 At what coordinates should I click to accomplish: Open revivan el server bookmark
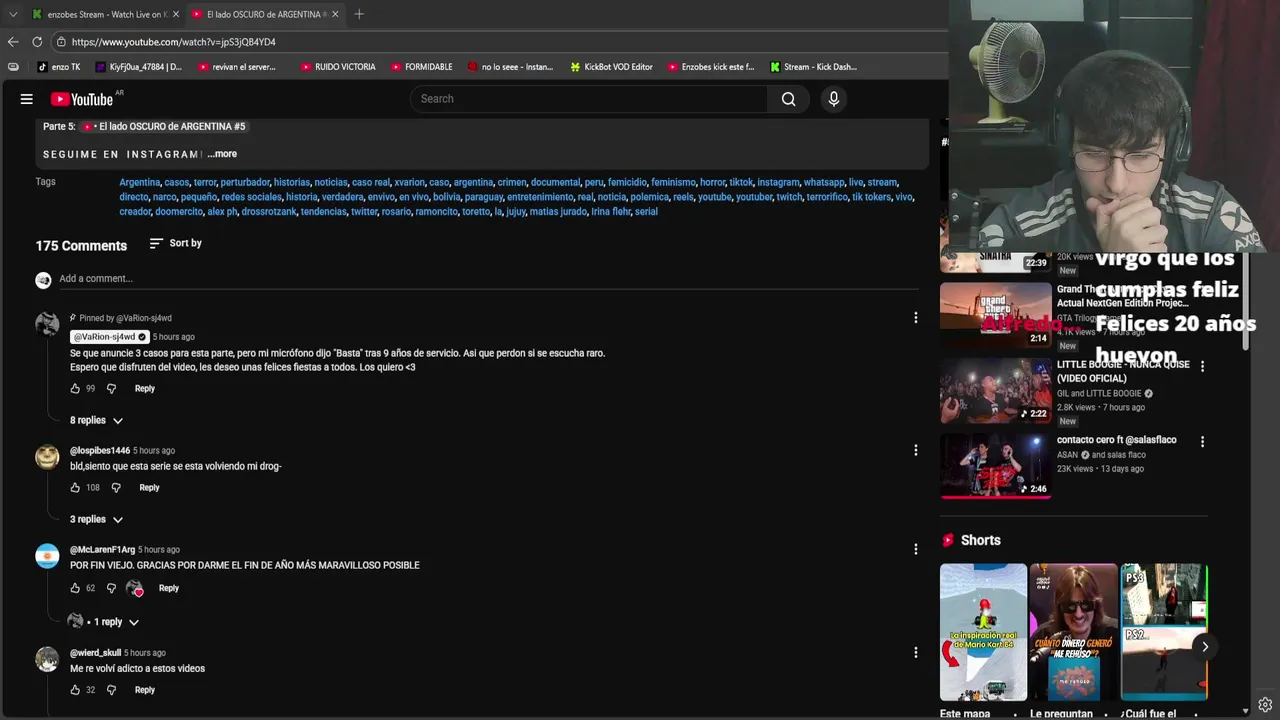click(x=236, y=67)
